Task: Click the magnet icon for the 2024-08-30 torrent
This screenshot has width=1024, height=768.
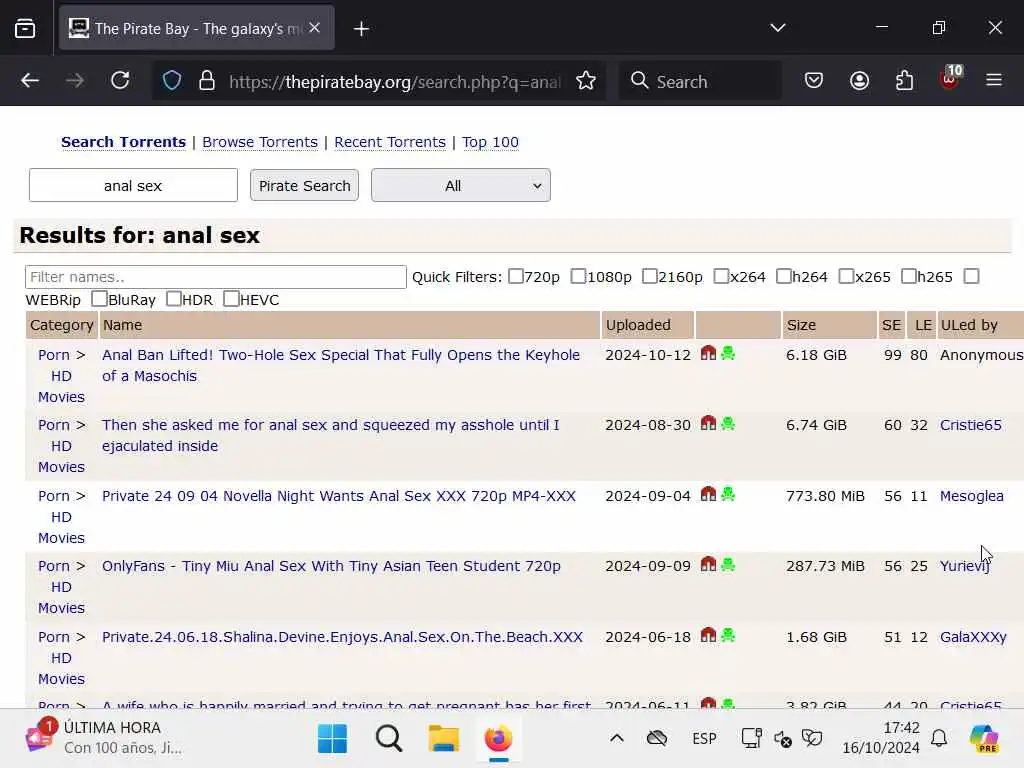Action: tap(709, 423)
